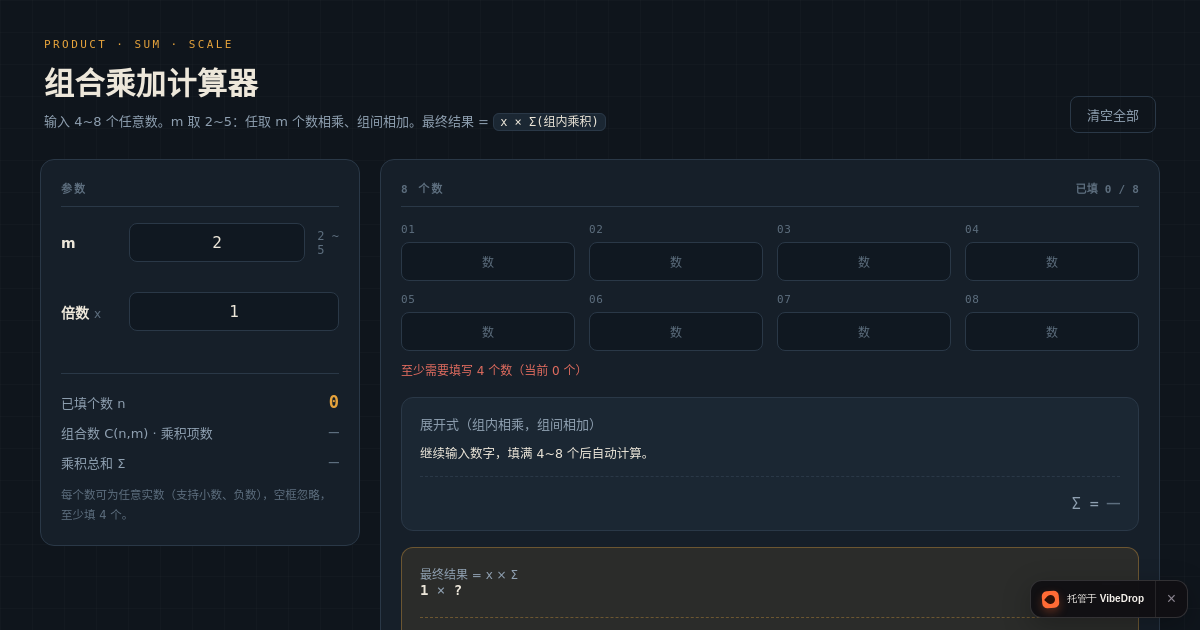The width and height of the screenshot is (1200, 630).
Task: Click the 参数 panel heading
Action: (73, 188)
